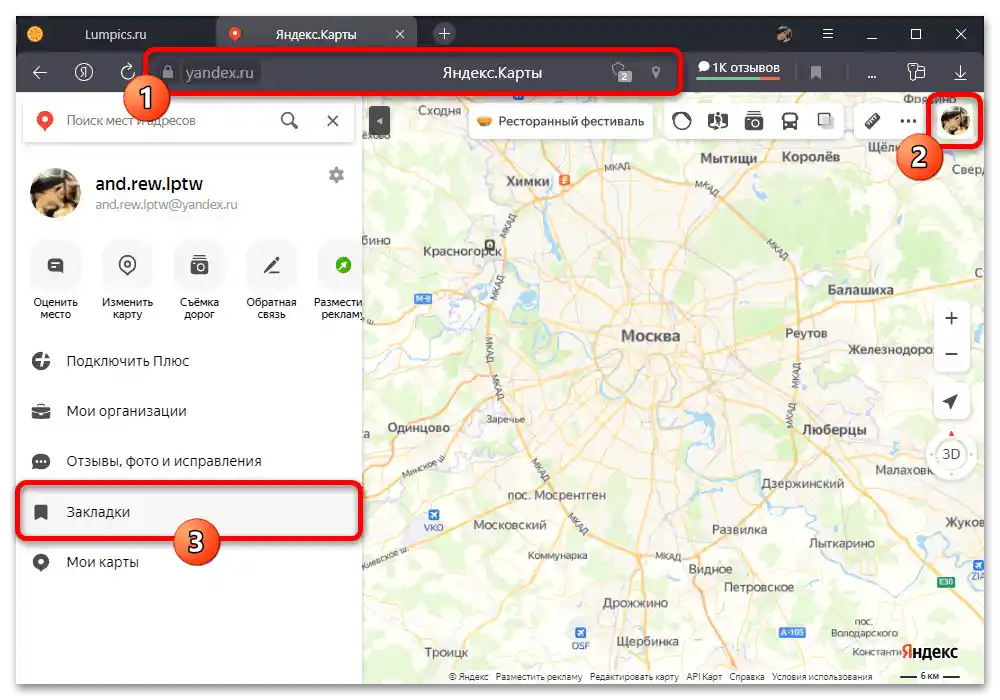Close the Яндекс.Карты tab
The width and height of the screenshot is (1000, 700).
point(400,34)
